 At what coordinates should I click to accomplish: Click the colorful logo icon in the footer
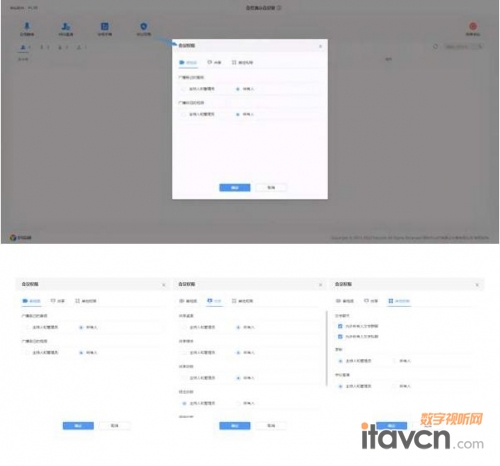click(13, 237)
